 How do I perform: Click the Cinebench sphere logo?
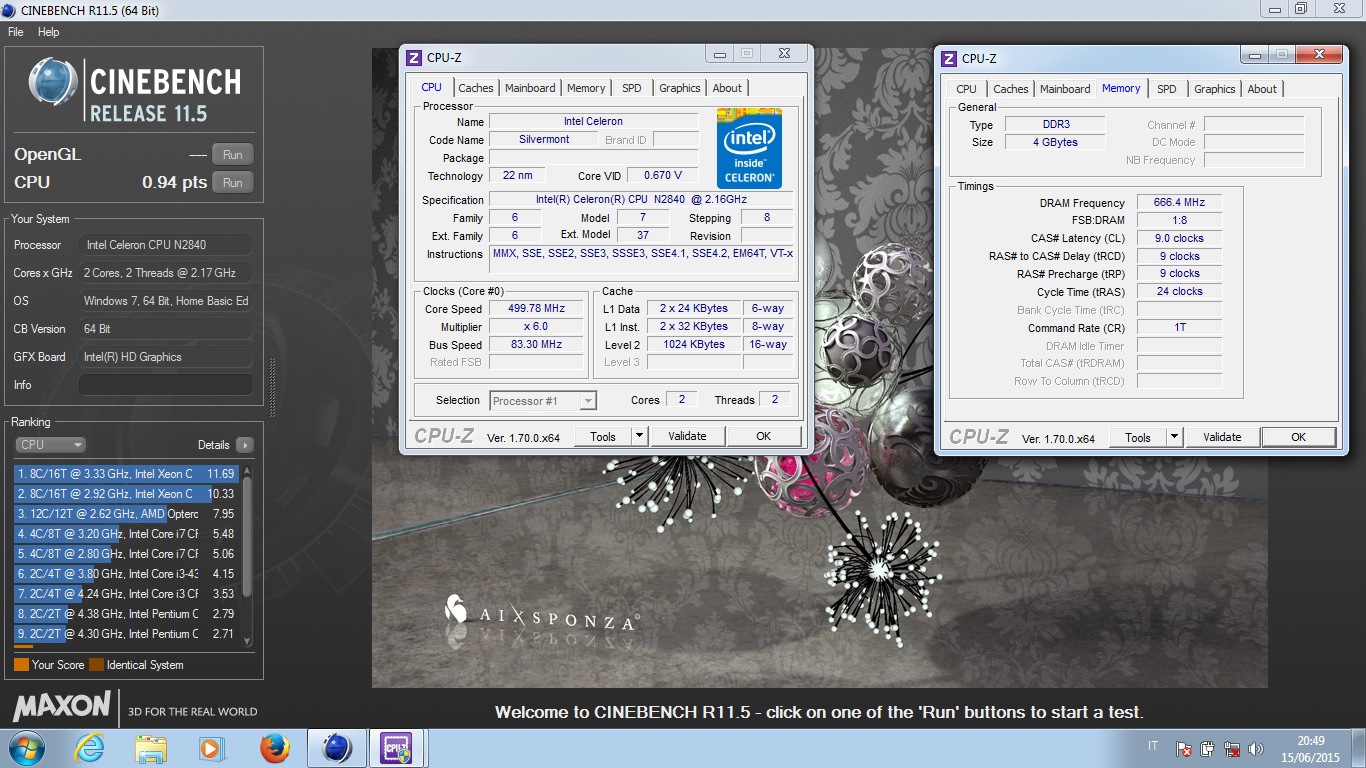[53, 82]
